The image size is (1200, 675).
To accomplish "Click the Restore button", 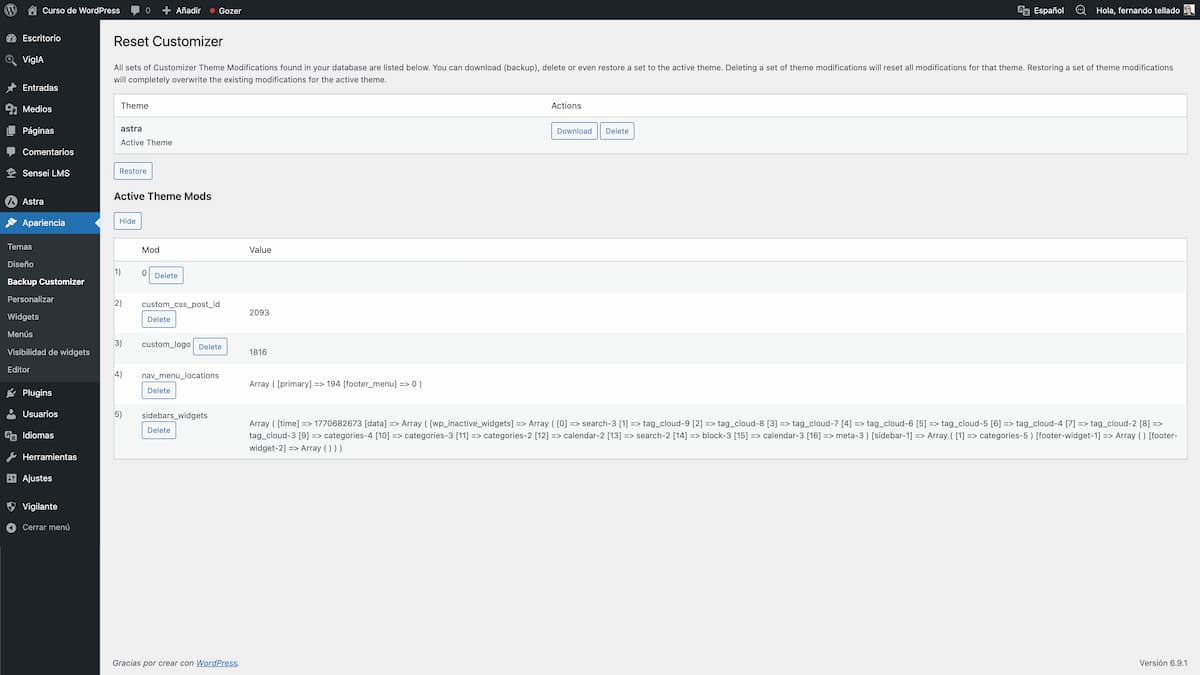I will coord(133,171).
